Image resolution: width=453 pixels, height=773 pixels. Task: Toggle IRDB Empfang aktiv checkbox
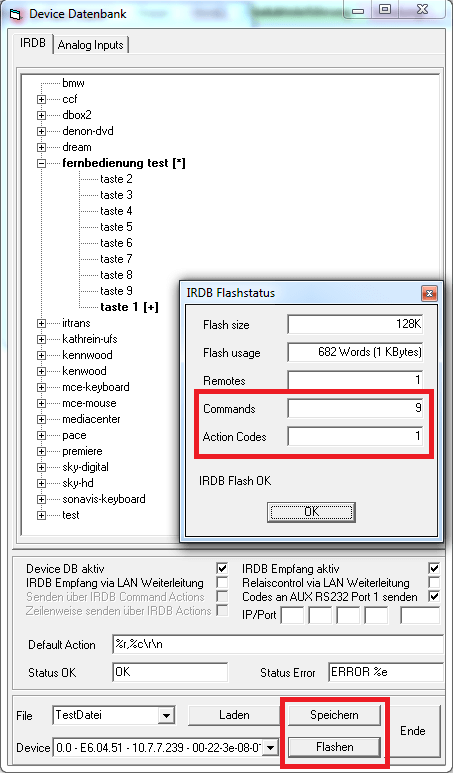tap(434, 568)
